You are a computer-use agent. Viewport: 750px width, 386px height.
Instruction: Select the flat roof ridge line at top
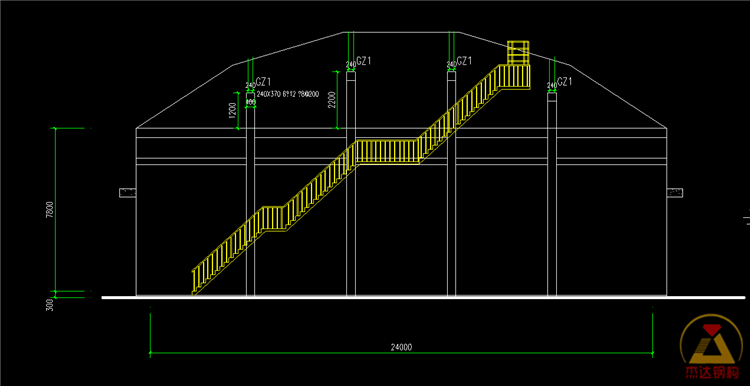pyautogui.click(x=401, y=33)
